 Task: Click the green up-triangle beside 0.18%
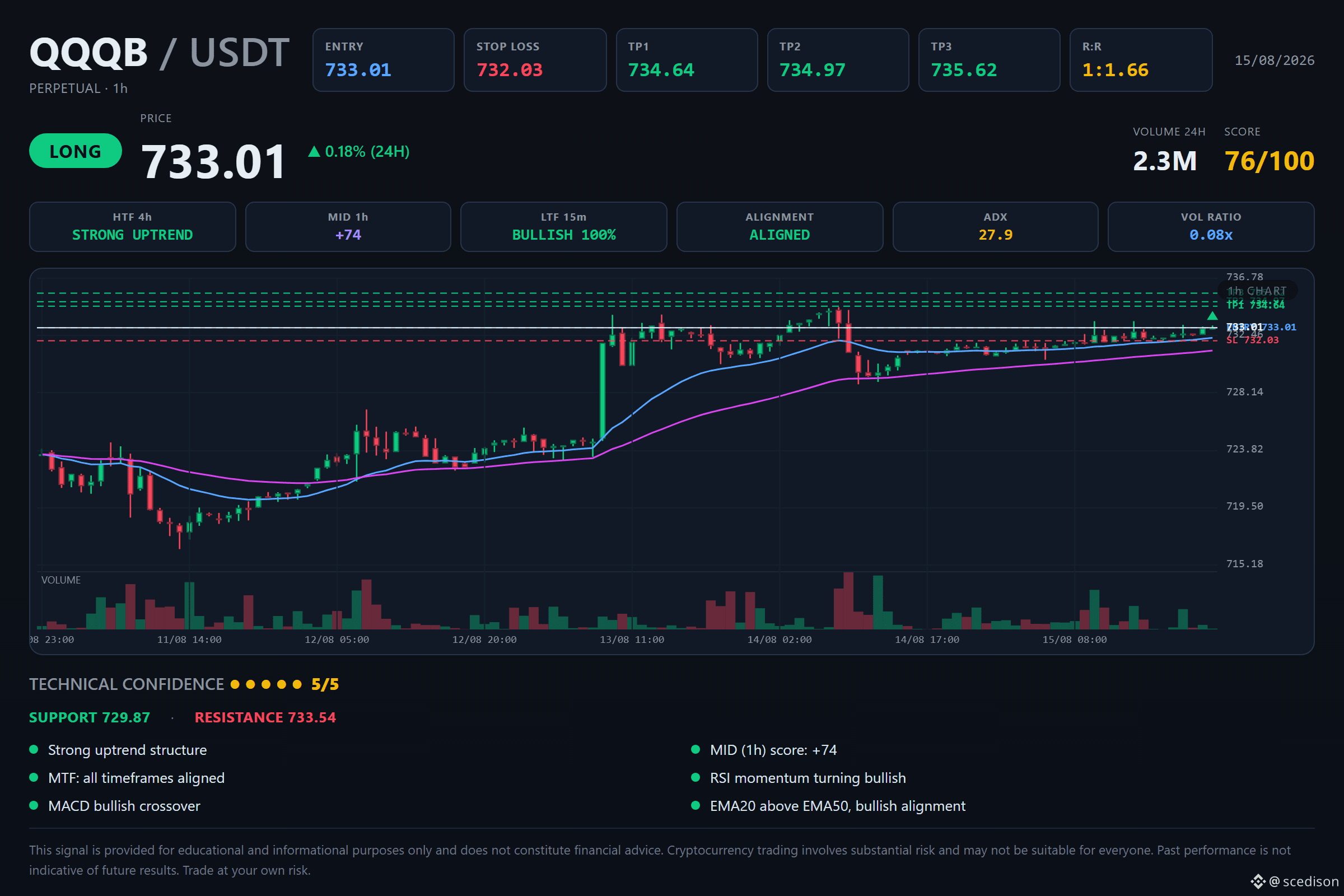click(x=314, y=151)
